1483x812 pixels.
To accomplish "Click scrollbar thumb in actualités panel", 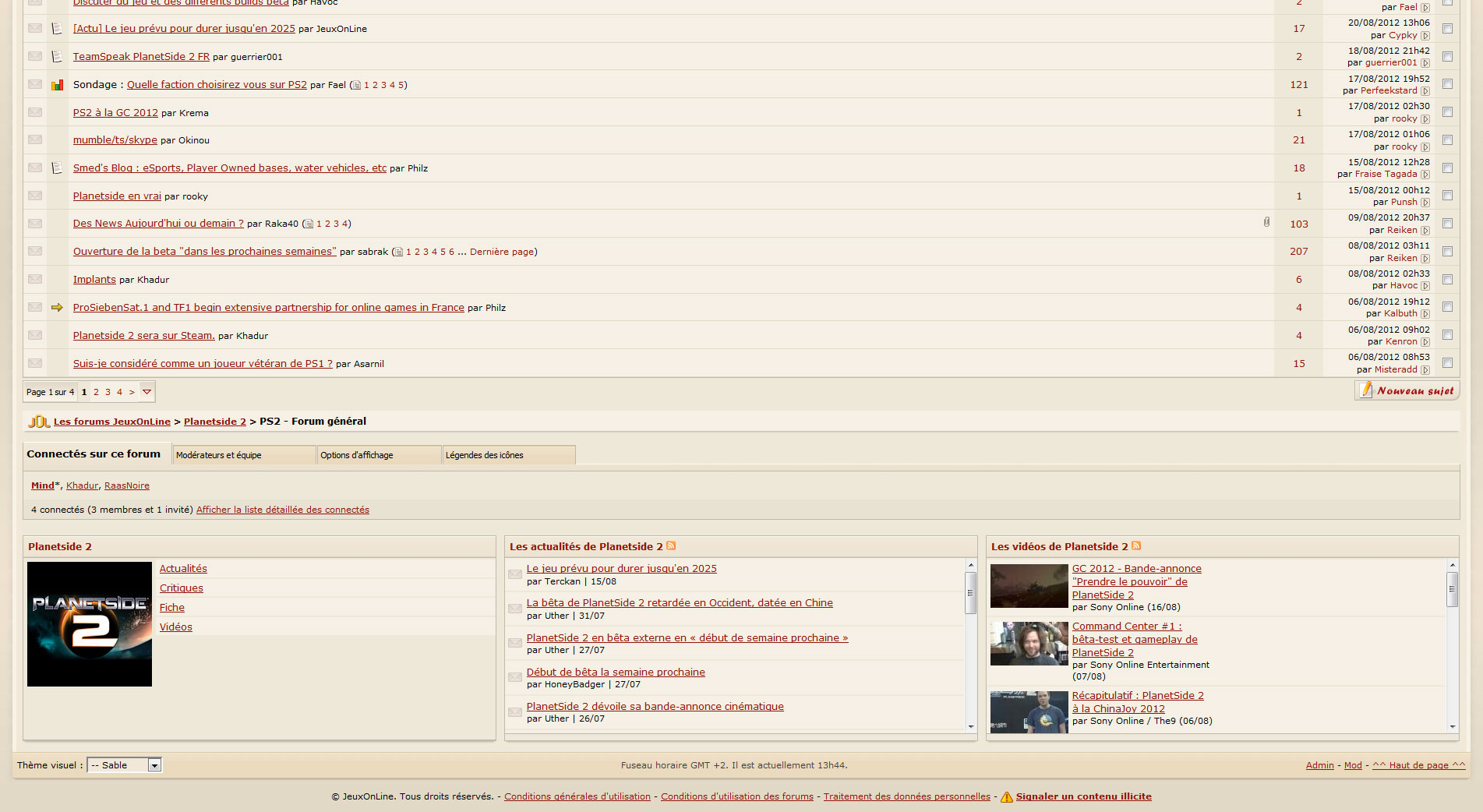I will pos(971,593).
